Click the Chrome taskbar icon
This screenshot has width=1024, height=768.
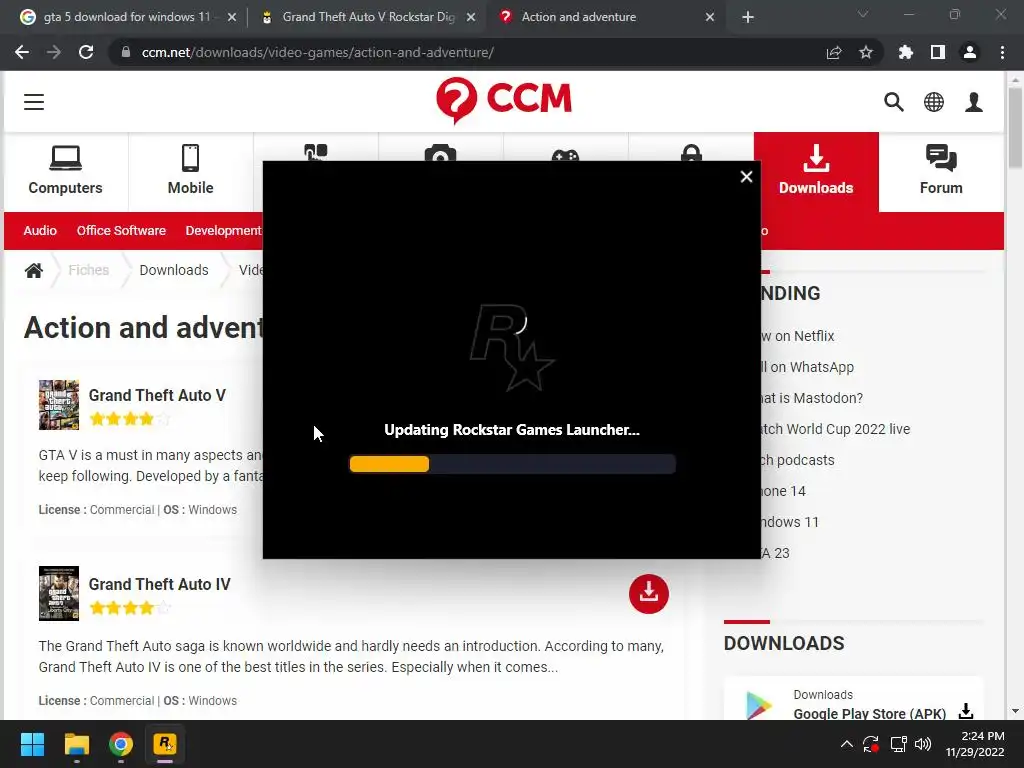(x=121, y=744)
